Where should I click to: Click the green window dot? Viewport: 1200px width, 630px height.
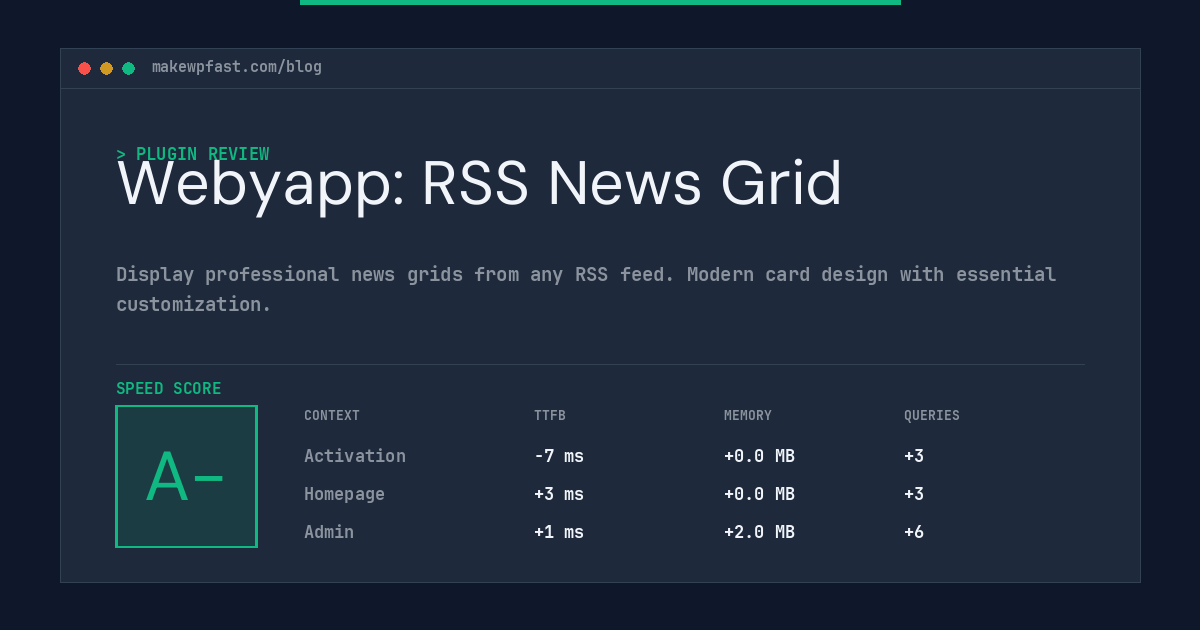[128, 68]
